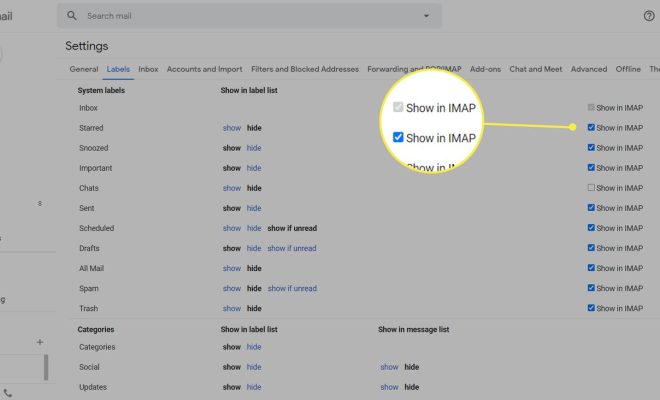The image size is (660, 400).
Task: Enable Show in IMAP for Chats
Action: click(x=591, y=187)
